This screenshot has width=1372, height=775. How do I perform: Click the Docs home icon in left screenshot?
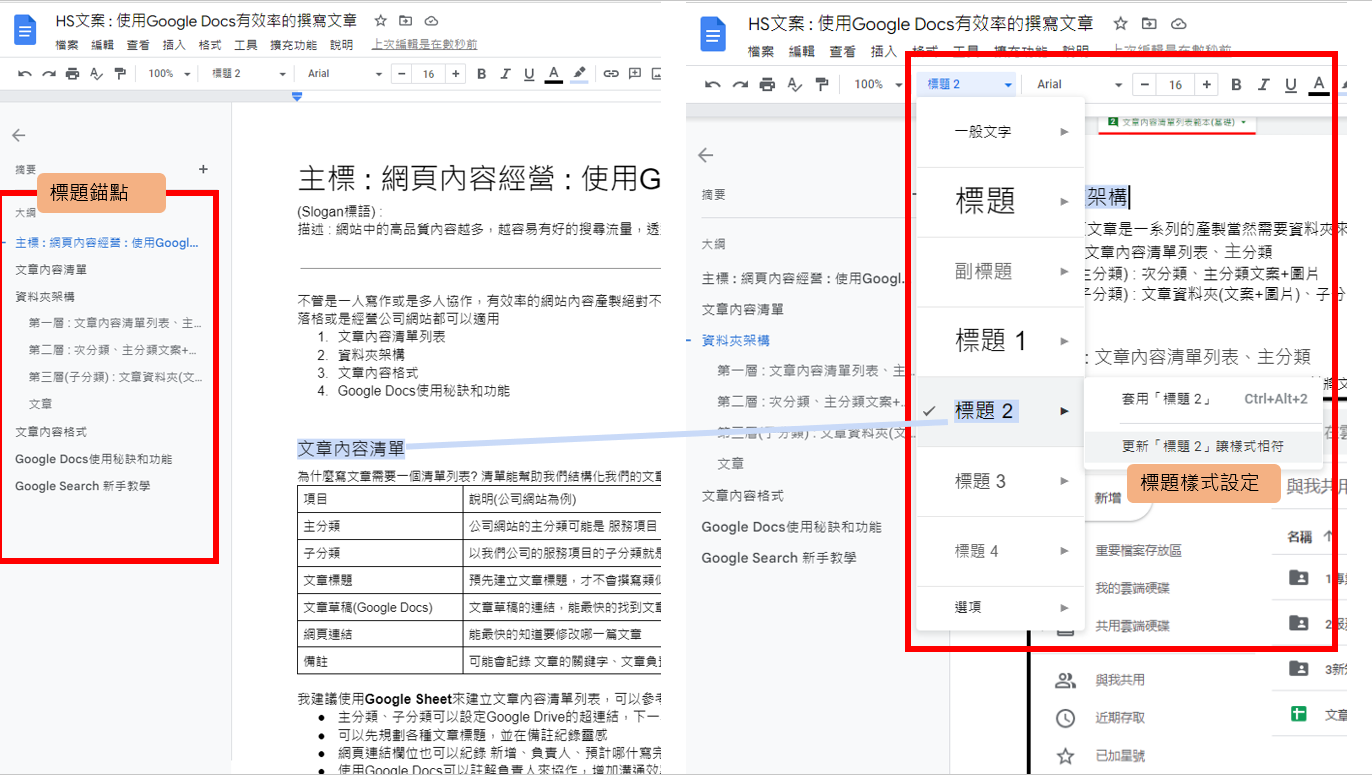(25, 30)
